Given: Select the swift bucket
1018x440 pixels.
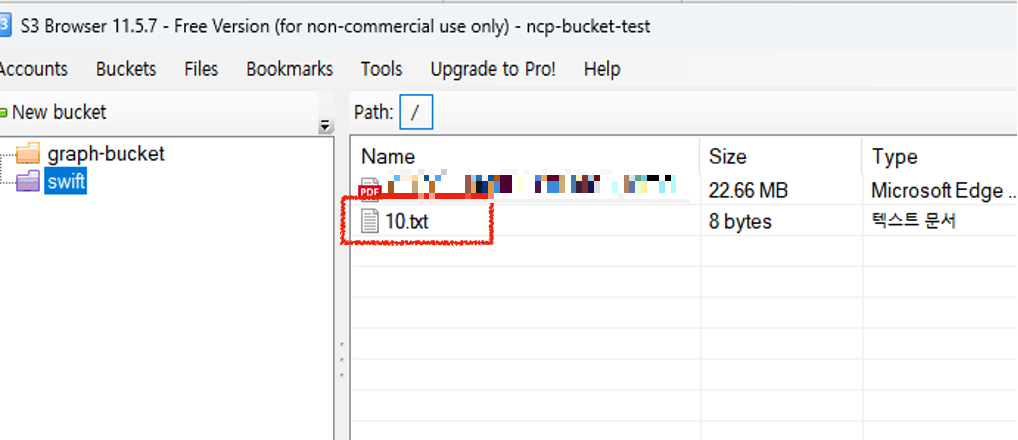Looking at the screenshot, I should tap(66, 181).
